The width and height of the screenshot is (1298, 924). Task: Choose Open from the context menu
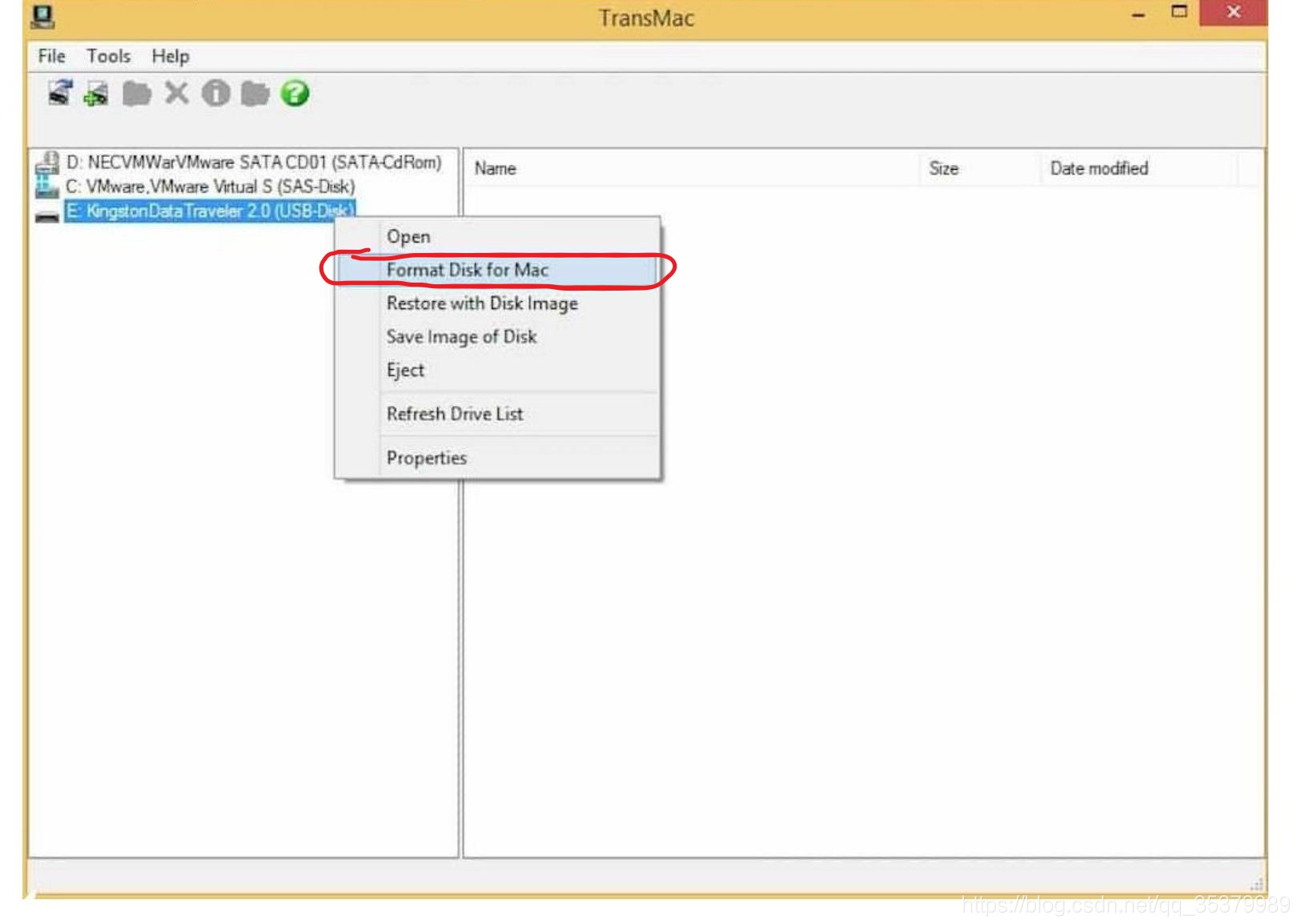(x=498, y=237)
